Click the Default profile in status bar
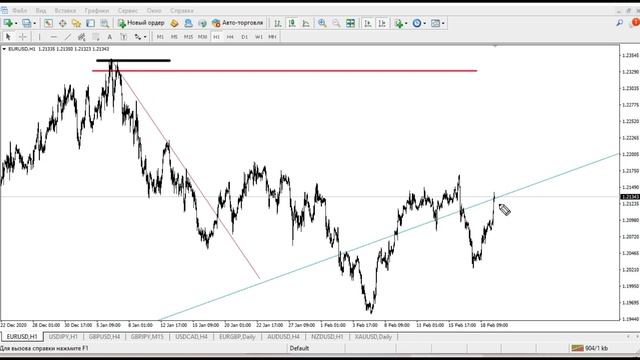This screenshot has height=360, width=640. [x=299, y=348]
